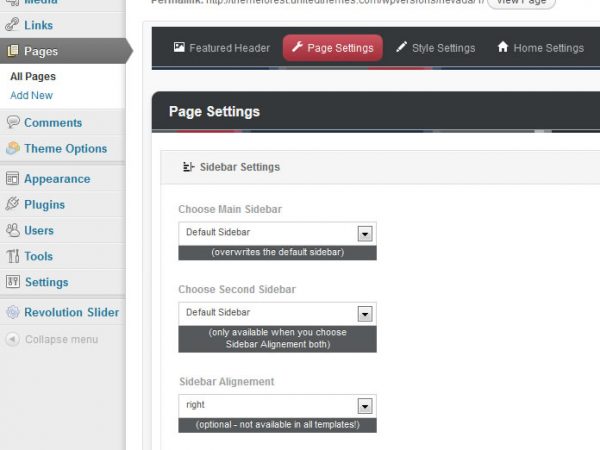Open the Choose Second Sidebar dropdown
Screen dimensions: 600x450
click(365, 313)
